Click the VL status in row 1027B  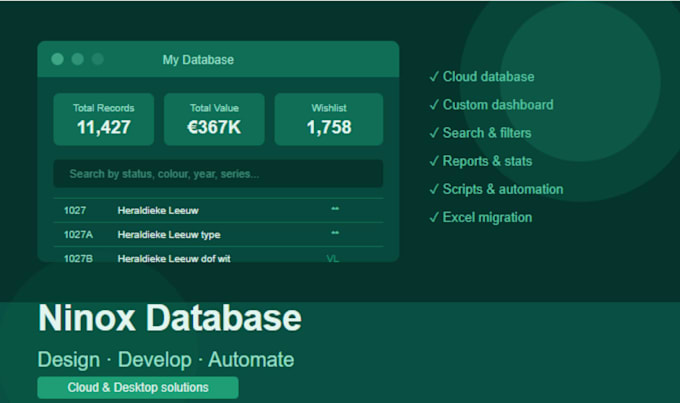pos(333,259)
